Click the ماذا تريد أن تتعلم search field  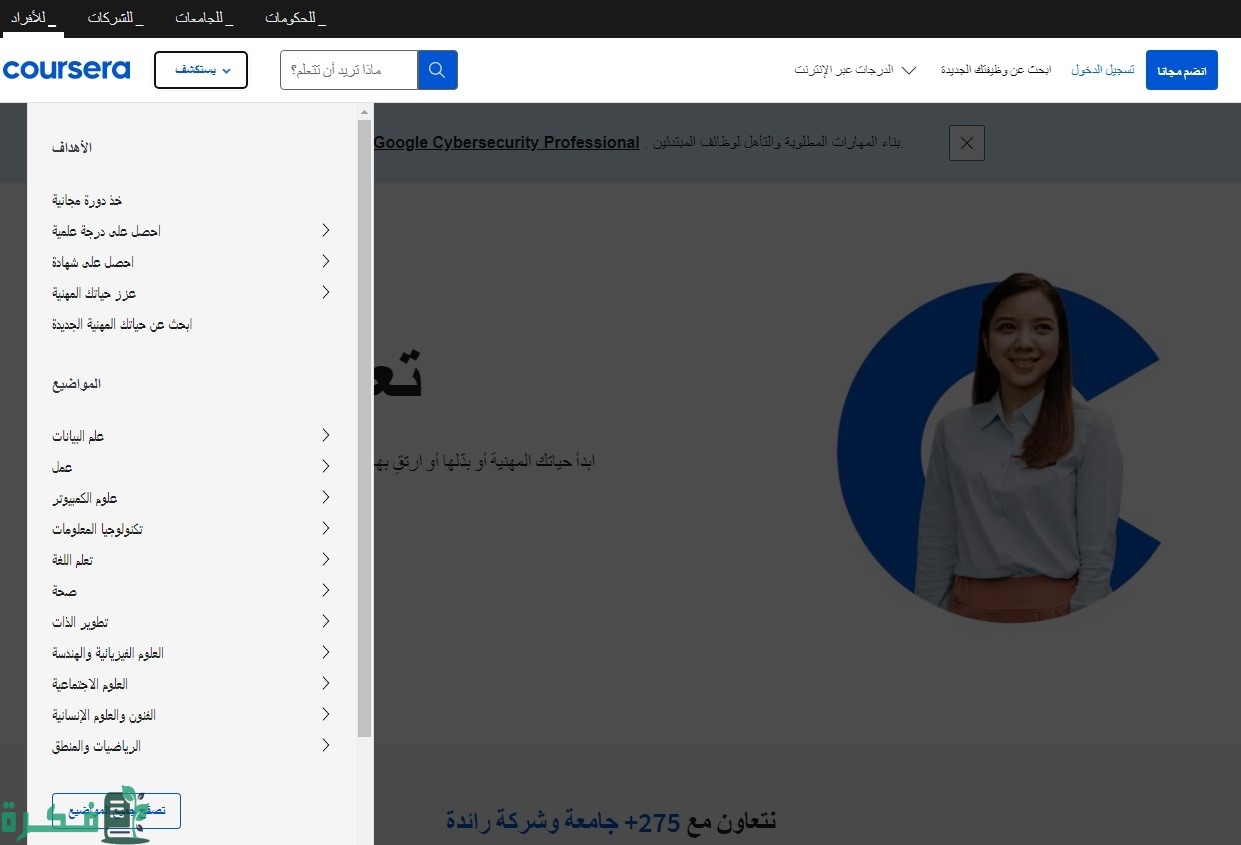coord(348,70)
